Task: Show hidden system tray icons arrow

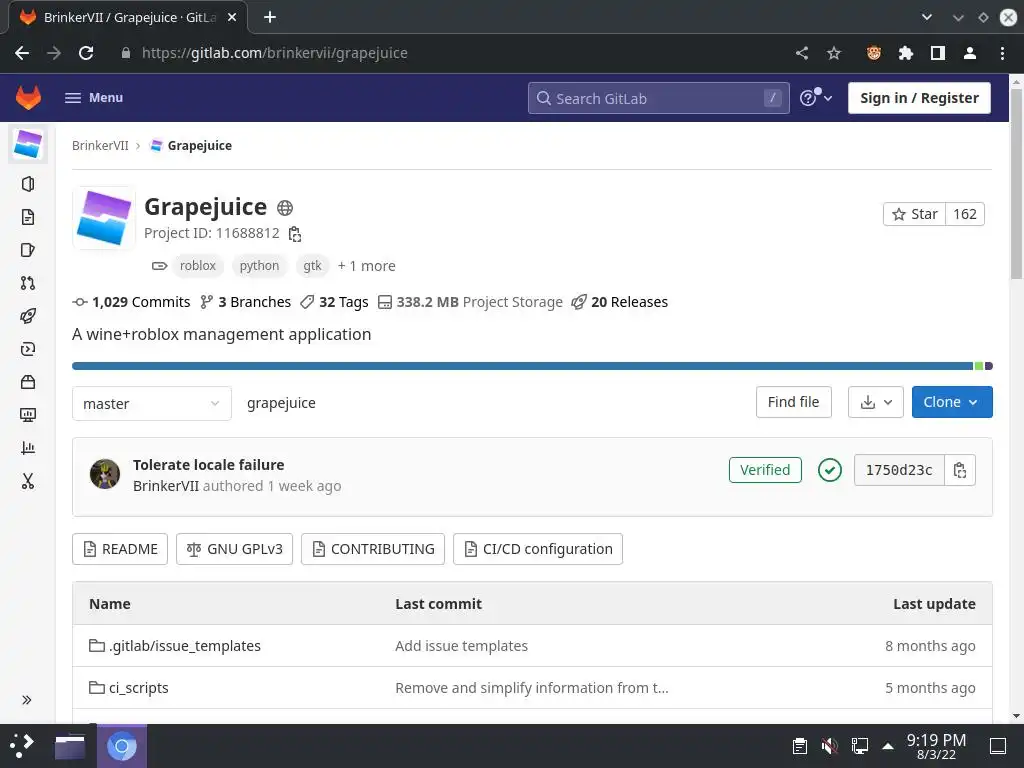Action: (888, 746)
